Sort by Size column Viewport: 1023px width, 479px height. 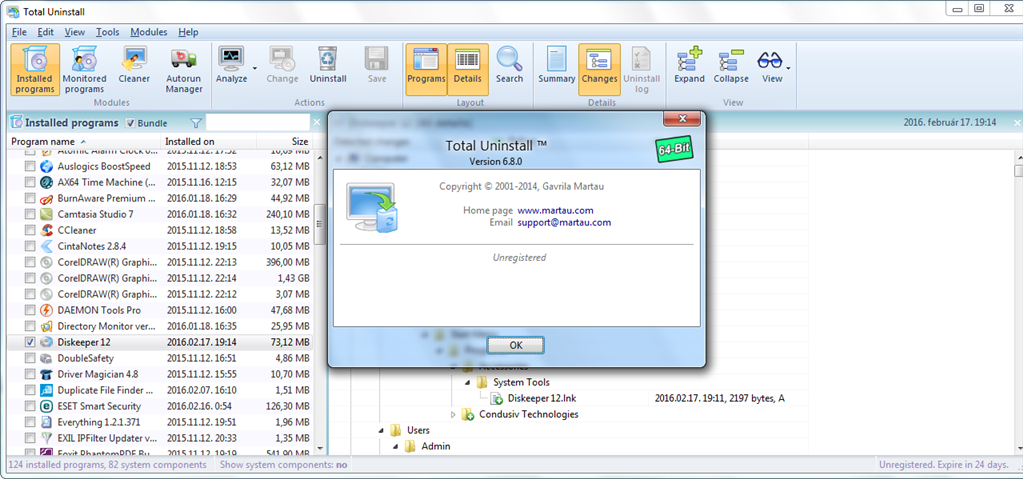click(285, 142)
